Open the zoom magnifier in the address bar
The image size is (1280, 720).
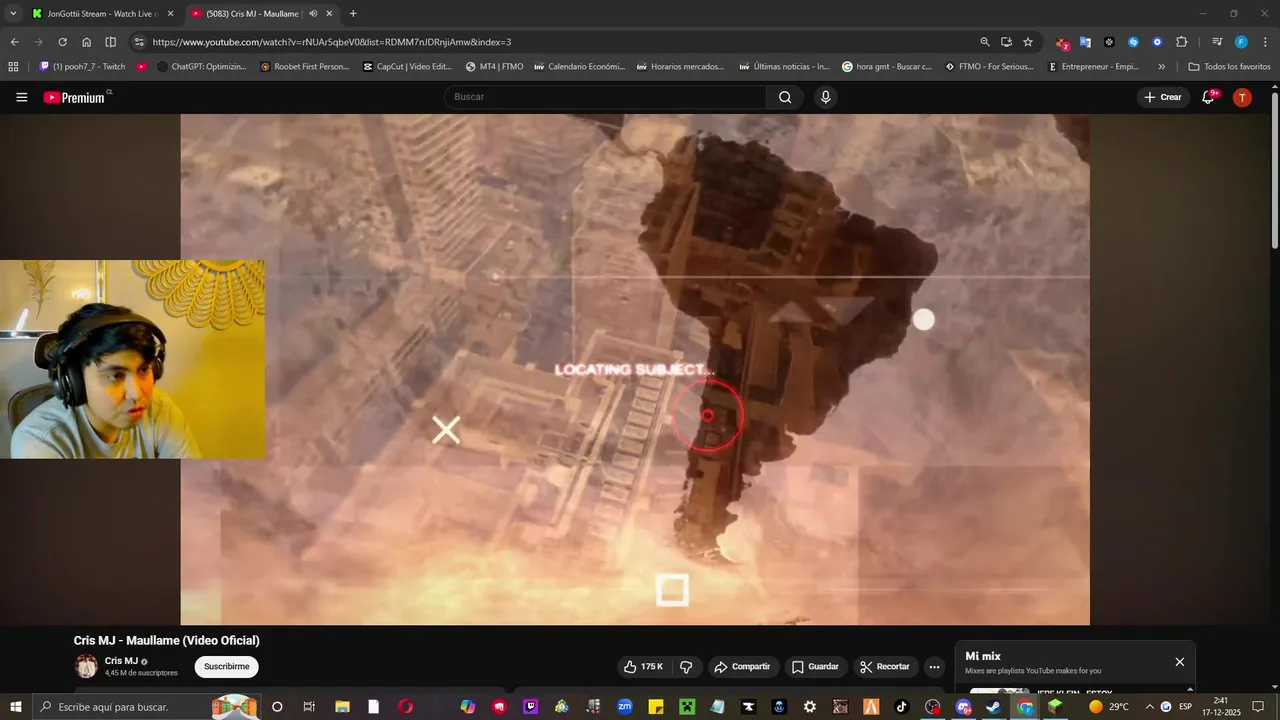pos(985,42)
